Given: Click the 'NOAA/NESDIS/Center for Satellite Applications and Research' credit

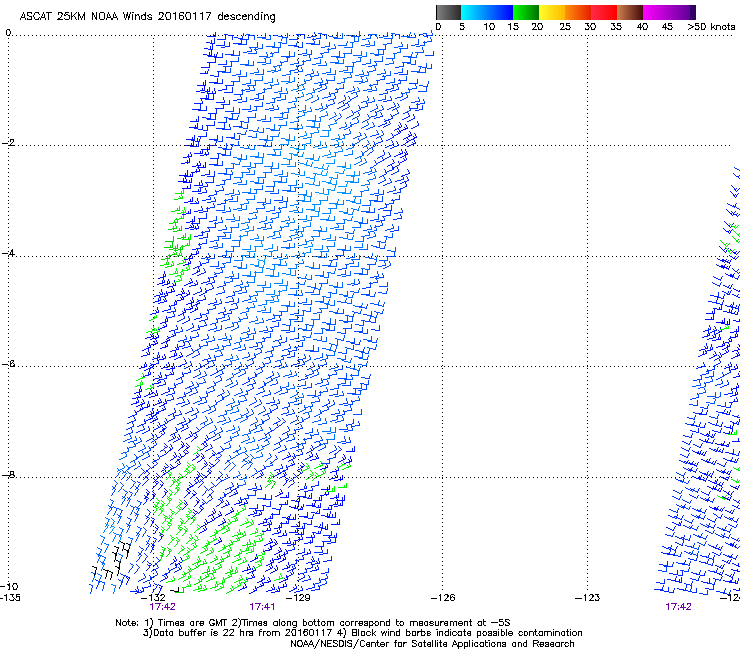Looking at the screenshot, I should tap(432, 644).
